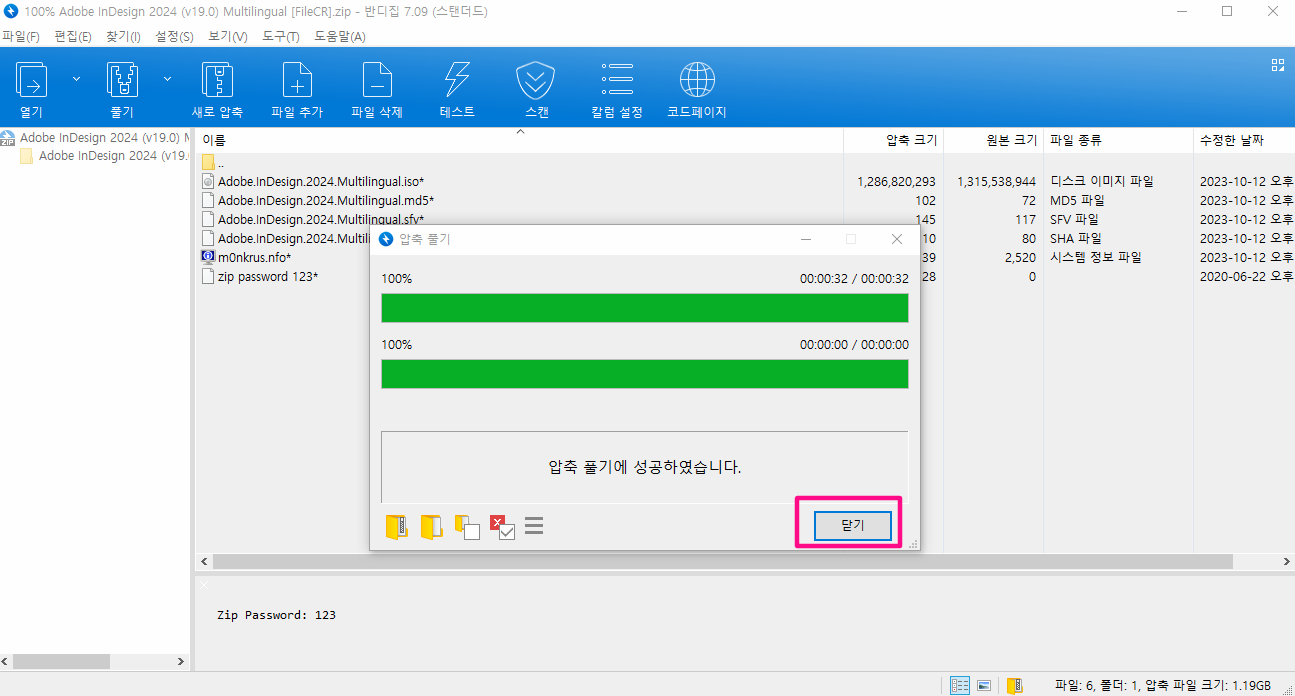Click the SHA 파일 type cell
1295x696 pixels.
tap(1076, 238)
